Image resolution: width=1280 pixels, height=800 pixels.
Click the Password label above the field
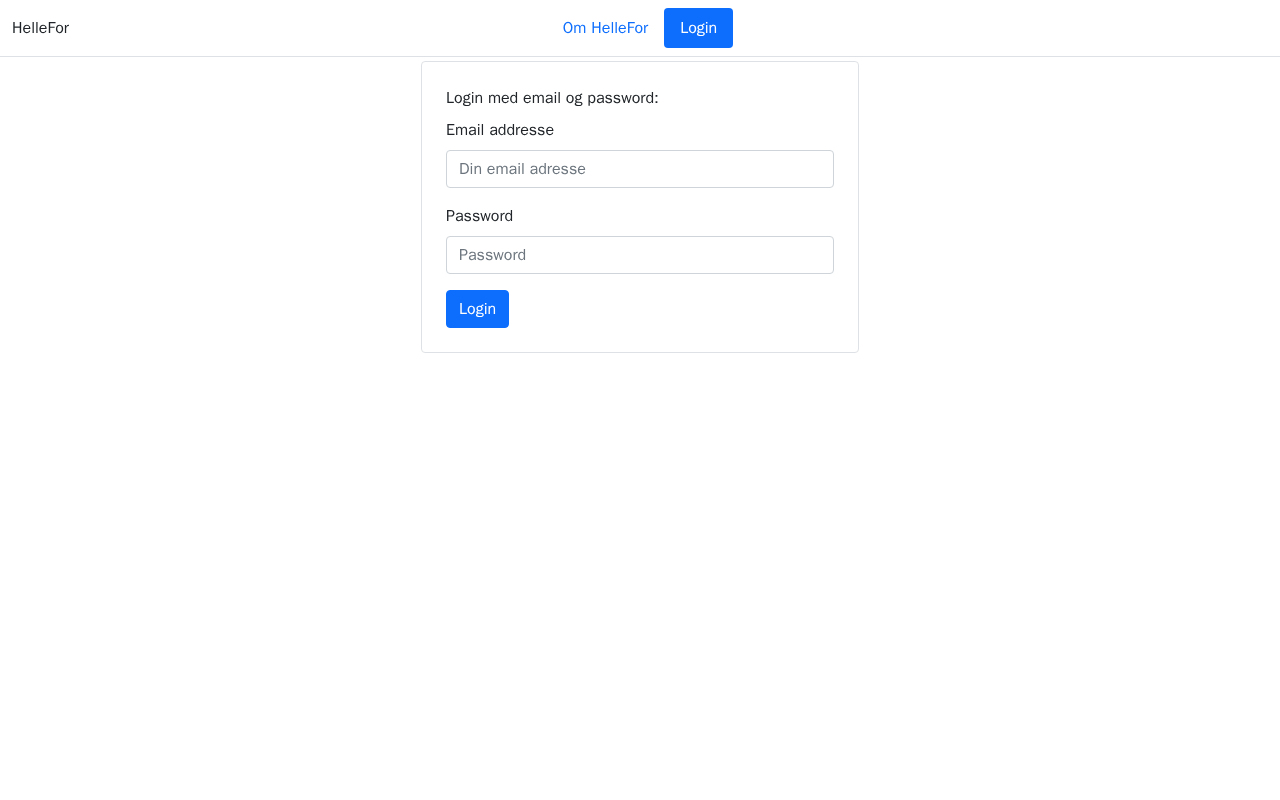tap(479, 216)
